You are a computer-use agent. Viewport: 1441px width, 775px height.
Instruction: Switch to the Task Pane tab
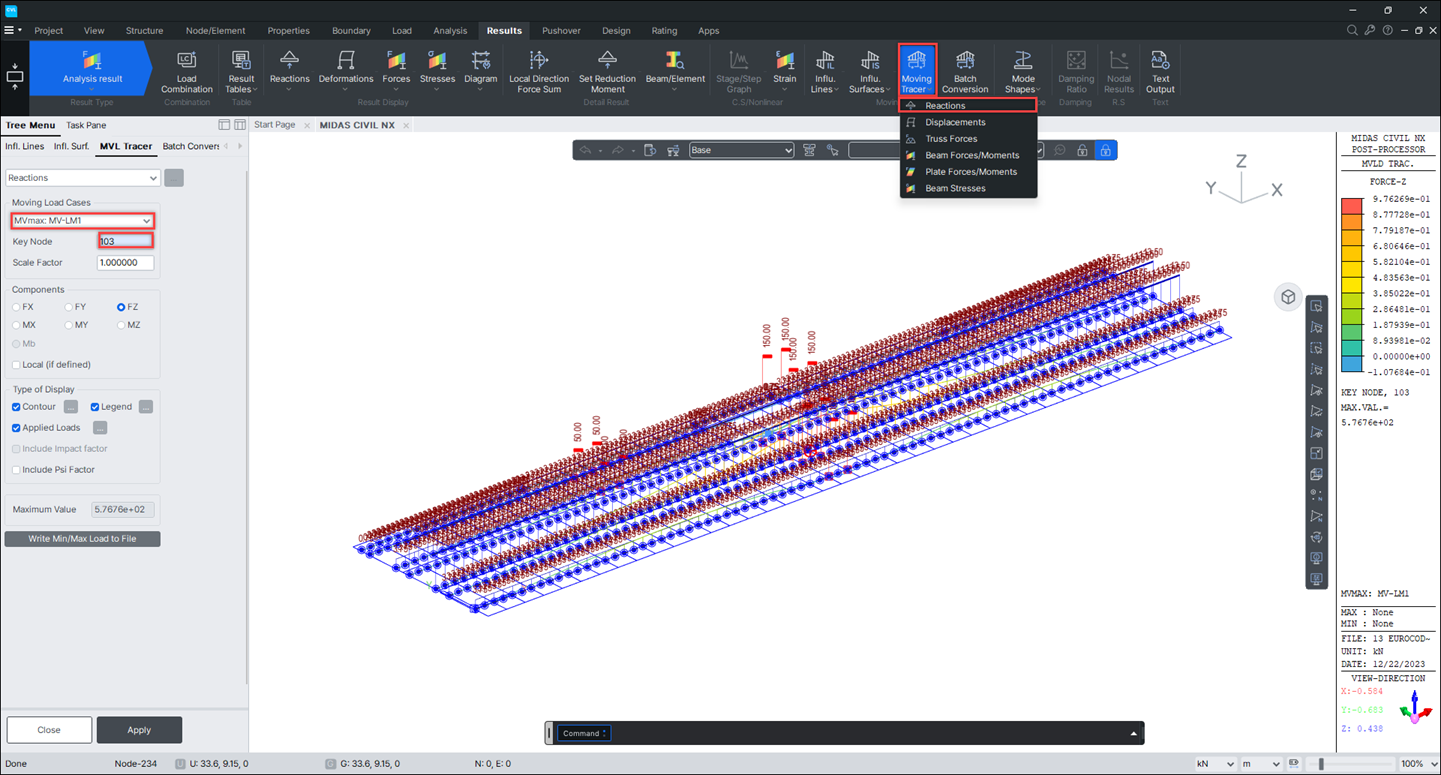pyautogui.click(x=86, y=126)
